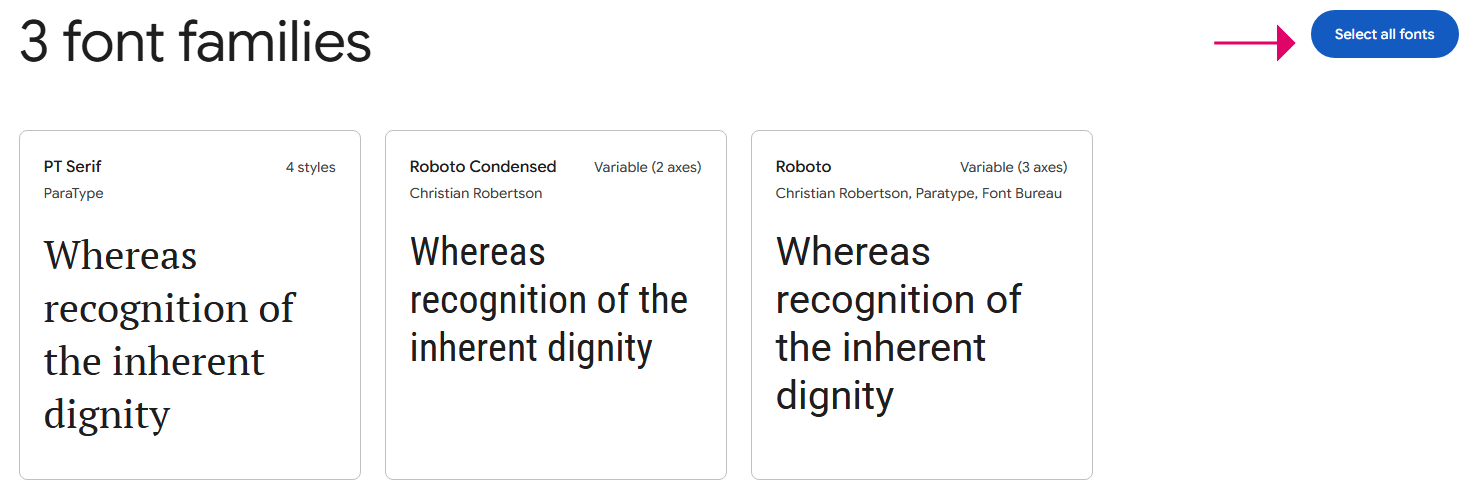Open the Roboto font card title

coord(803,167)
